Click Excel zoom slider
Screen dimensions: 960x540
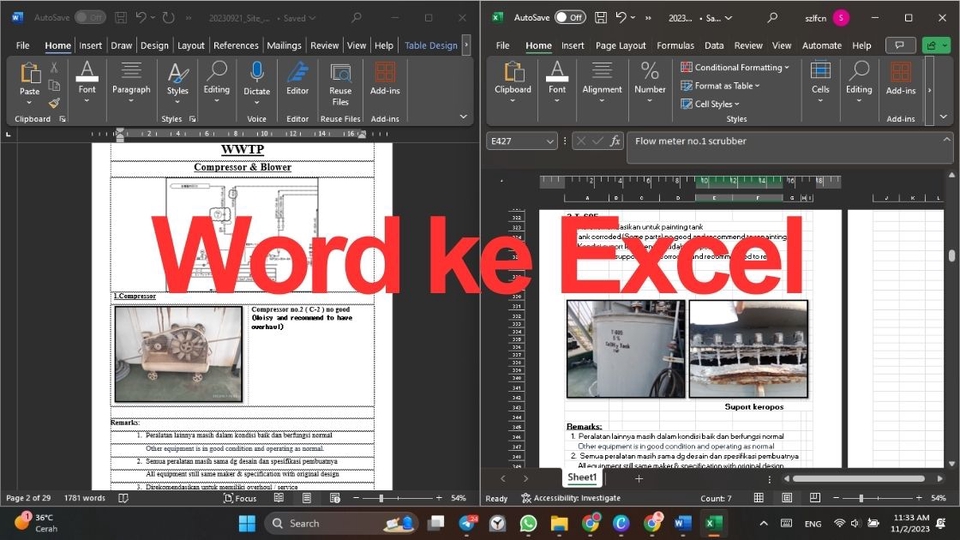[877, 498]
